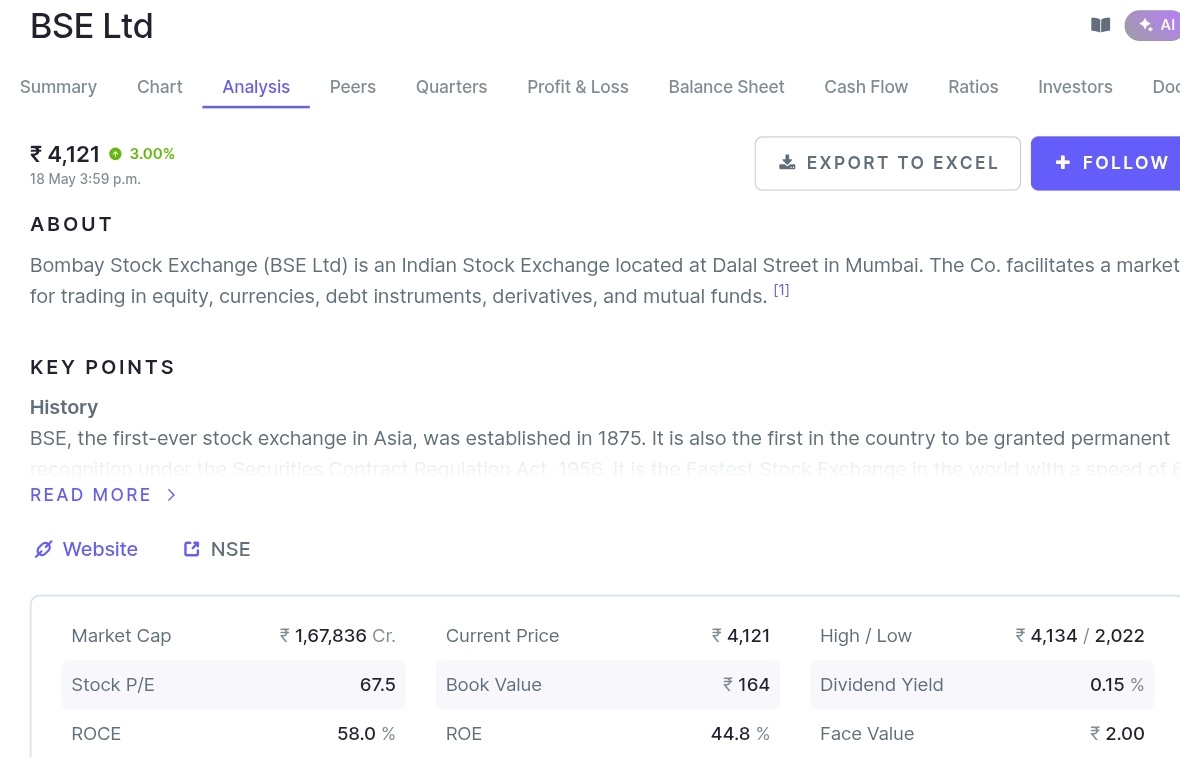Viewport: 1180px width, 757px height.
Task: Open the book reader icon near AI
Action: [x=1100, y=26]
